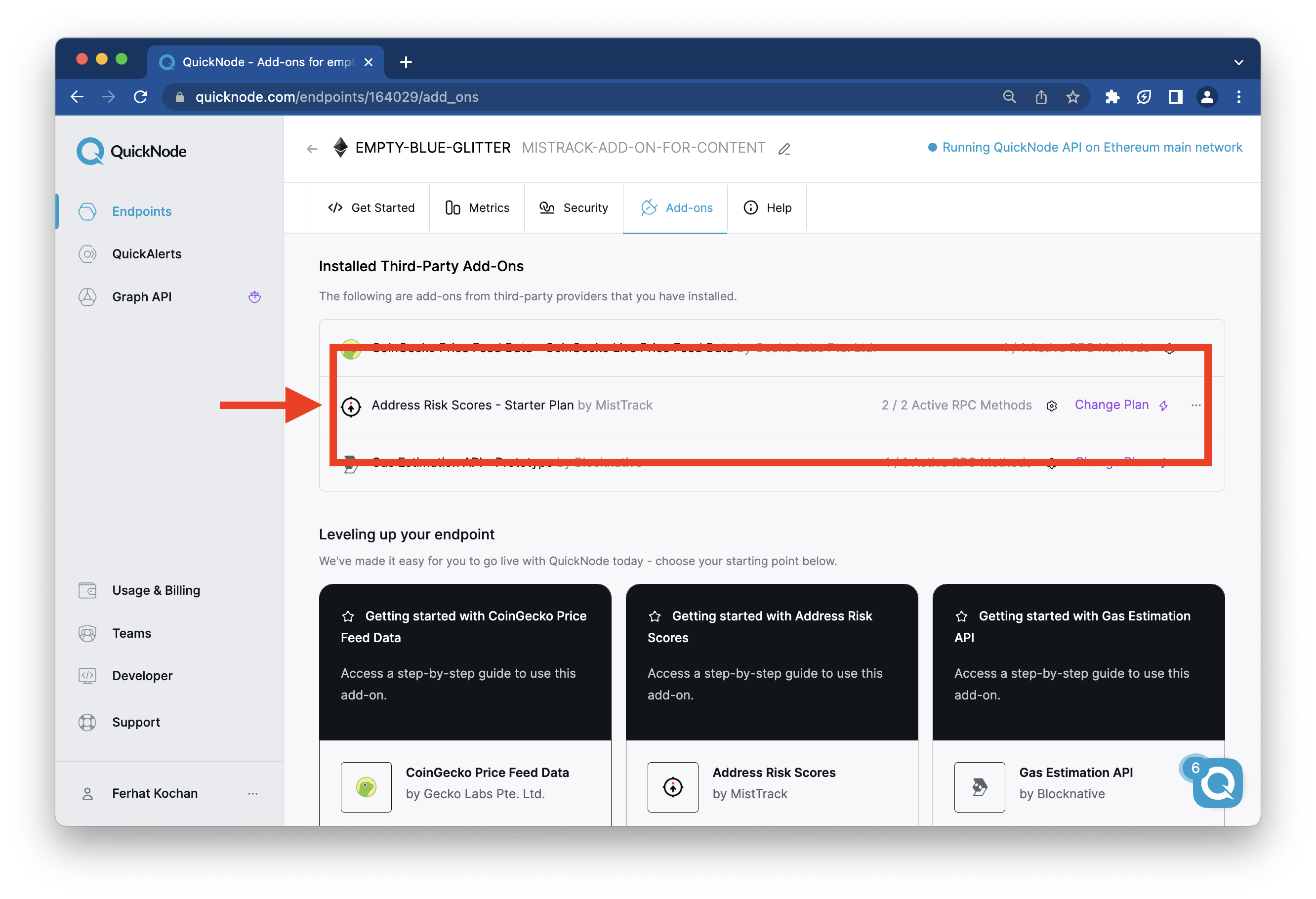
Task: Open the Teams page
Action: point(131,633)
